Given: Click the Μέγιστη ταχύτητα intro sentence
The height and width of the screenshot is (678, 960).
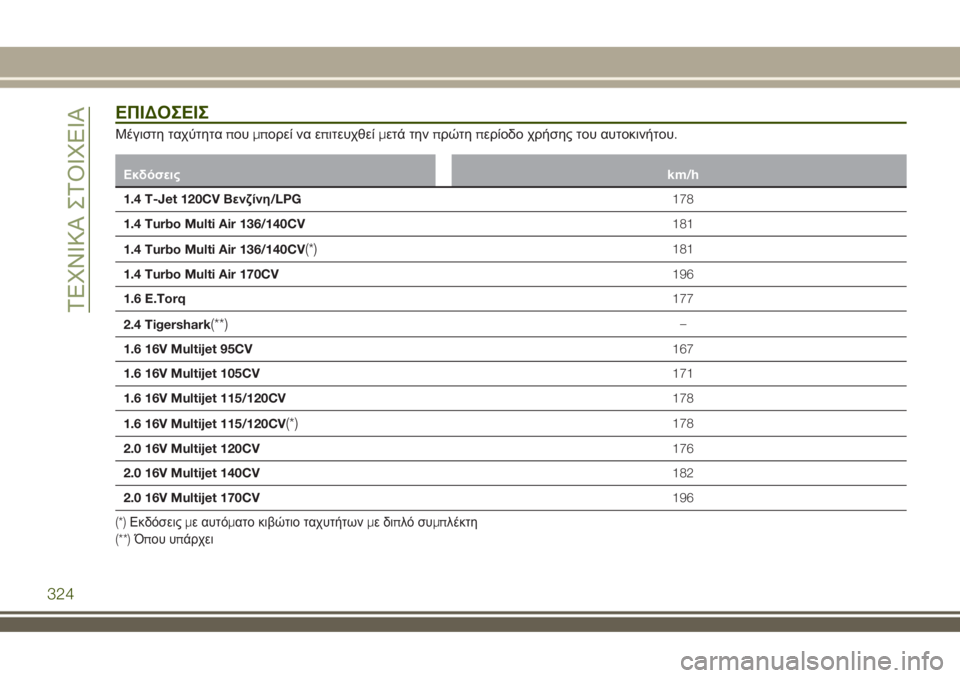Looking at the screenshot, I should click(396, 134).
